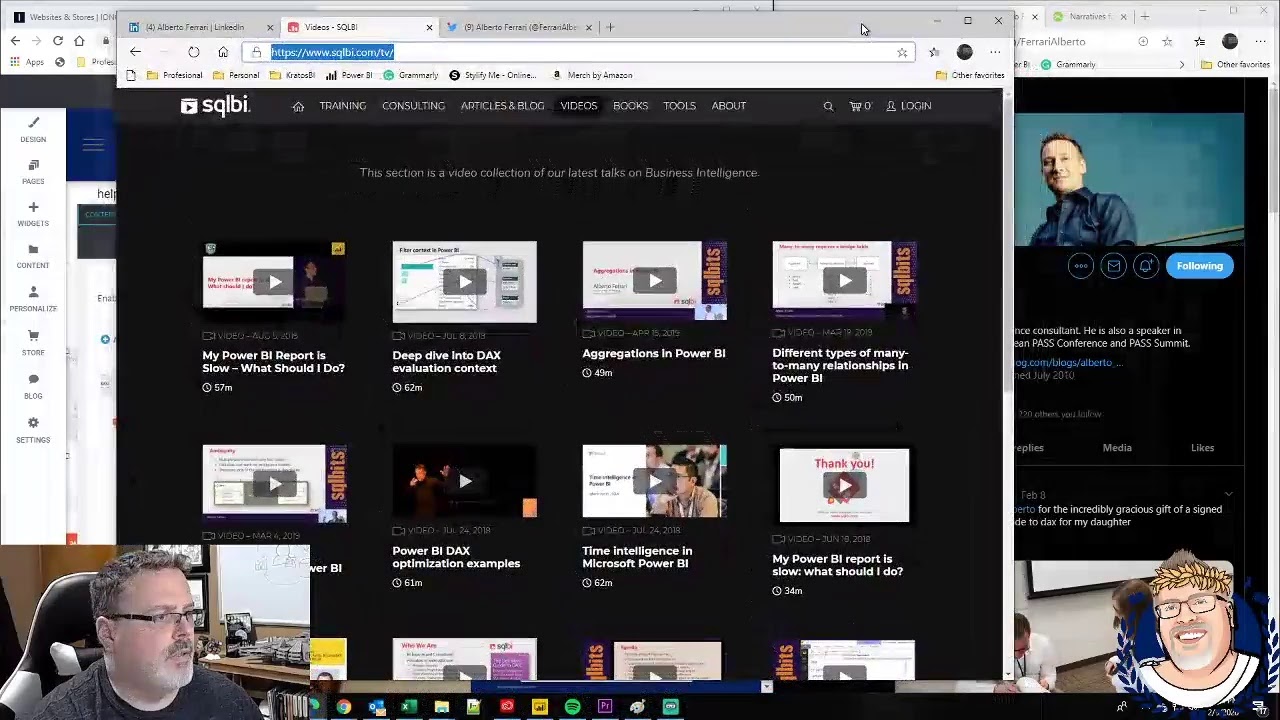Bookmark this page with the star icon
This screenshot has width=1280, height=720.
point(902,52)
